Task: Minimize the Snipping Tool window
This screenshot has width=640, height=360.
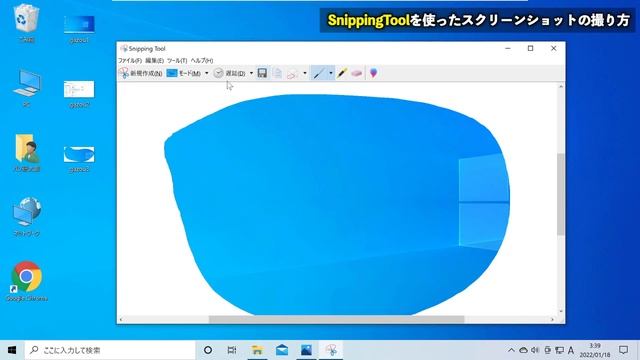Action: (x=508, y=48)
